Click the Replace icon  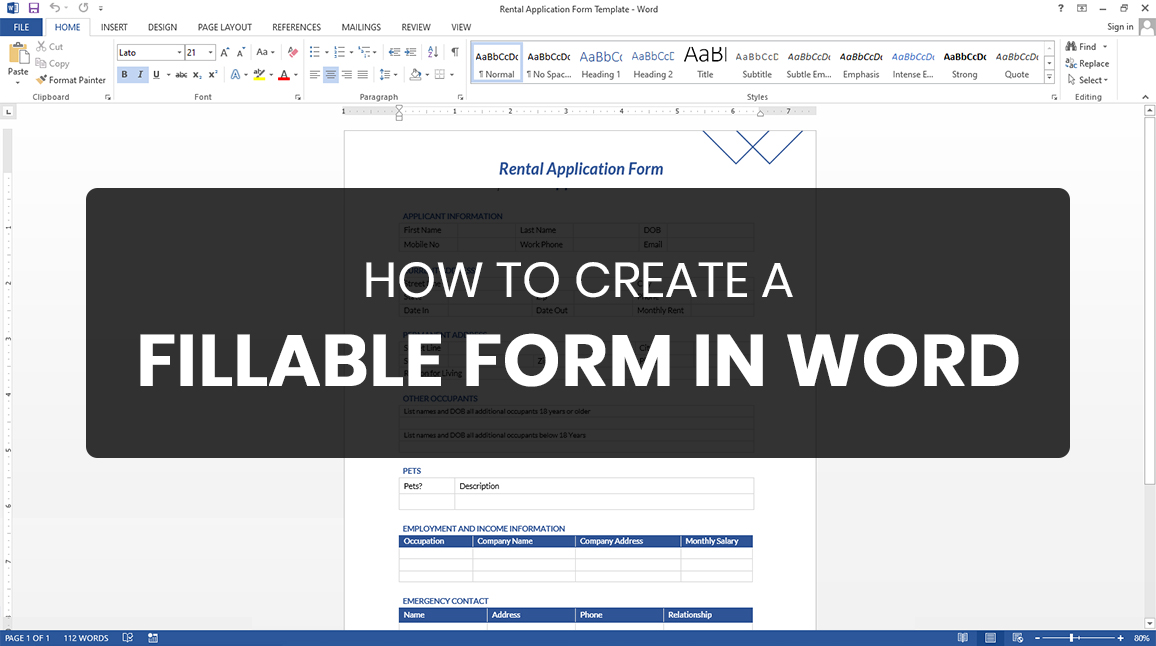coord(1086,63)
